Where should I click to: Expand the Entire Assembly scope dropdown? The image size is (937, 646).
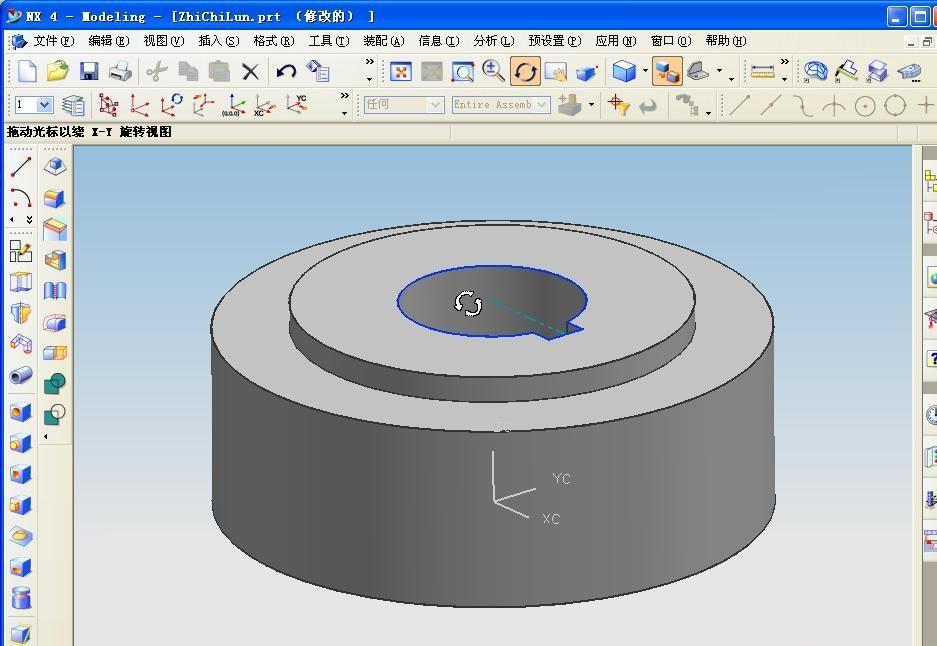[x=542, y=105]
